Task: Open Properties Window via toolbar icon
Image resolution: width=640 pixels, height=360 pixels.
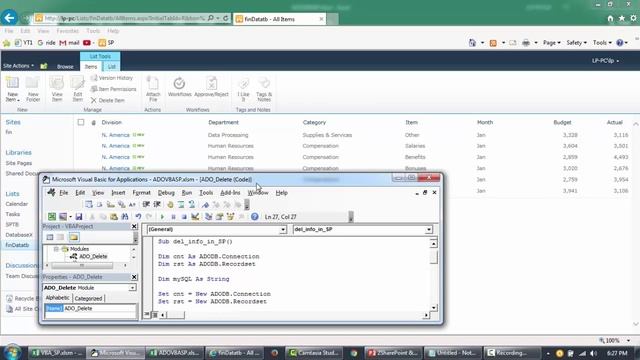Action: 220,217
